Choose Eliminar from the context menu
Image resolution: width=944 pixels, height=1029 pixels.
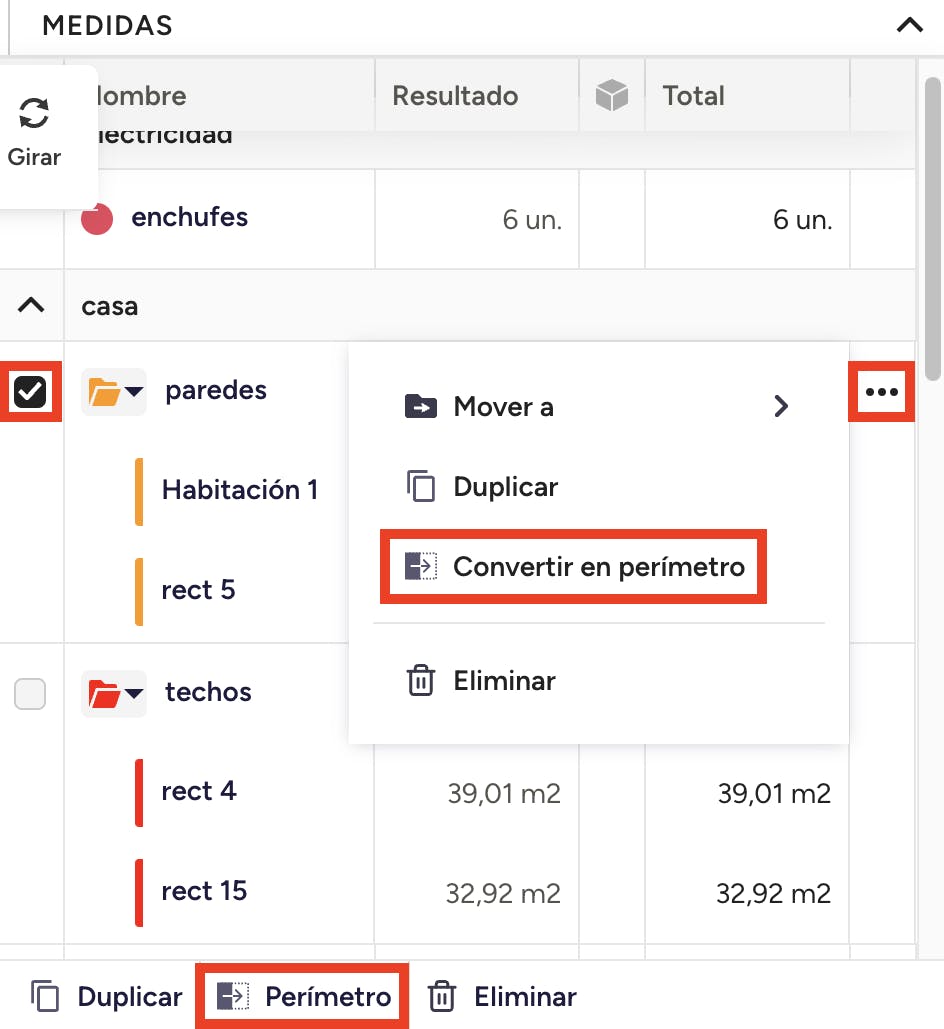[503, 681]
